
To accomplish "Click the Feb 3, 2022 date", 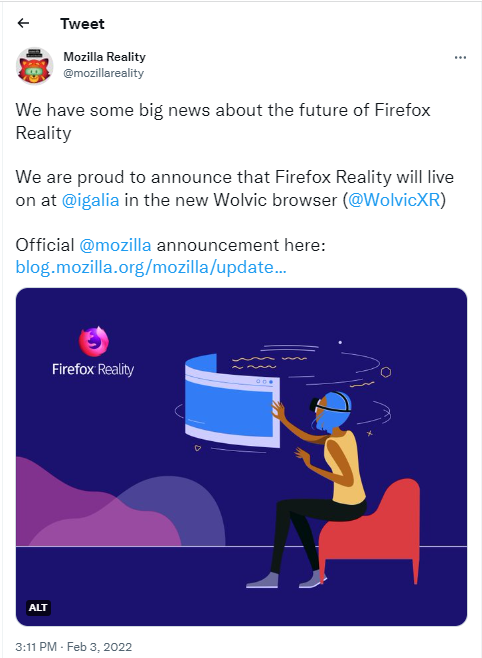I will pyautogui.click(x=99, y=647).
